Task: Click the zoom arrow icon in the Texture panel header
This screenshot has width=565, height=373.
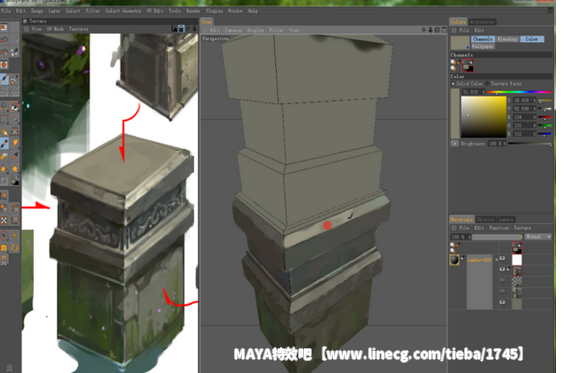Action: [x=194, y=28]
